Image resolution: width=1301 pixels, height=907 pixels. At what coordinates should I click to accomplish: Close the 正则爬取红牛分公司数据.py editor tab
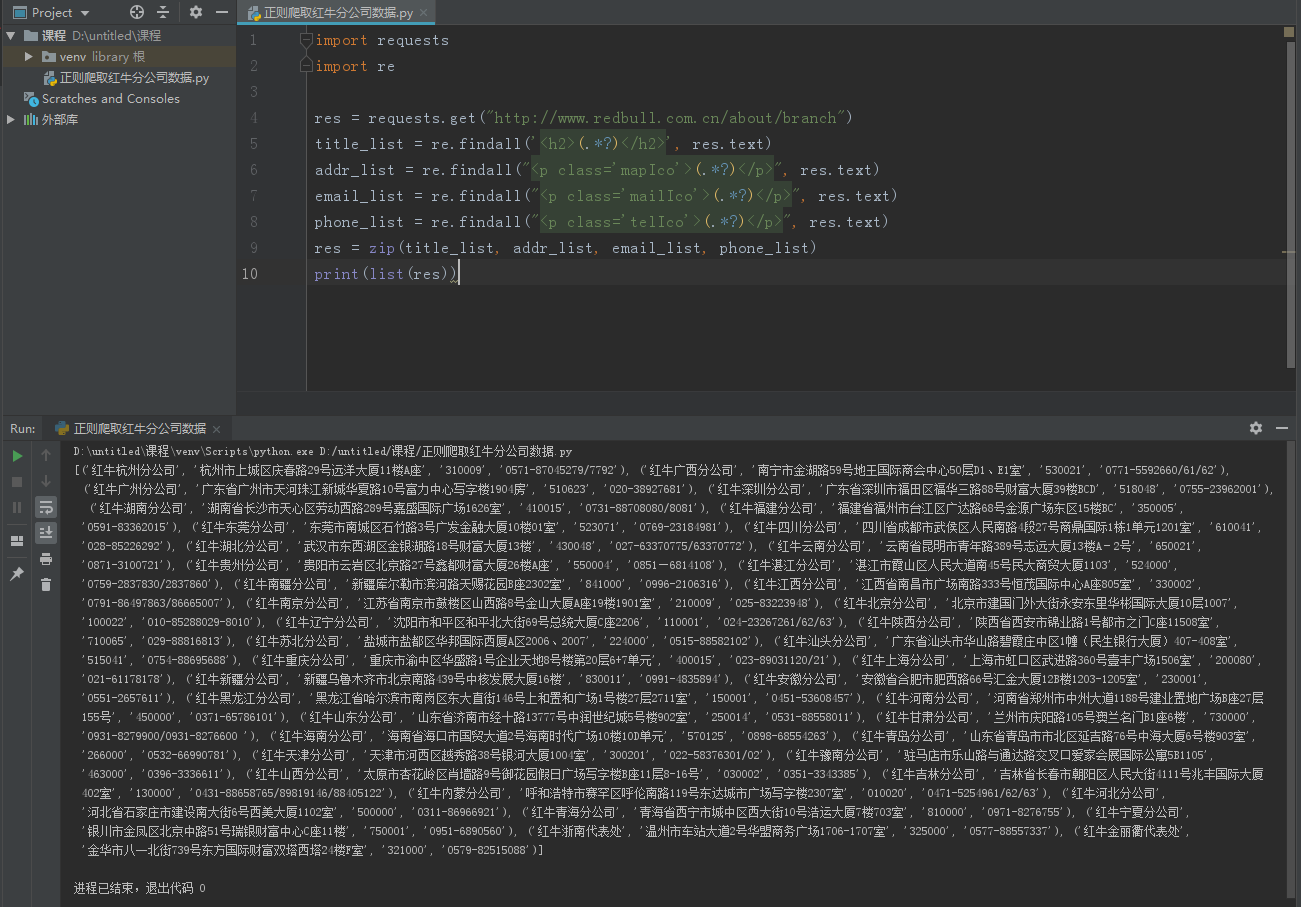[x=424, y=14]
